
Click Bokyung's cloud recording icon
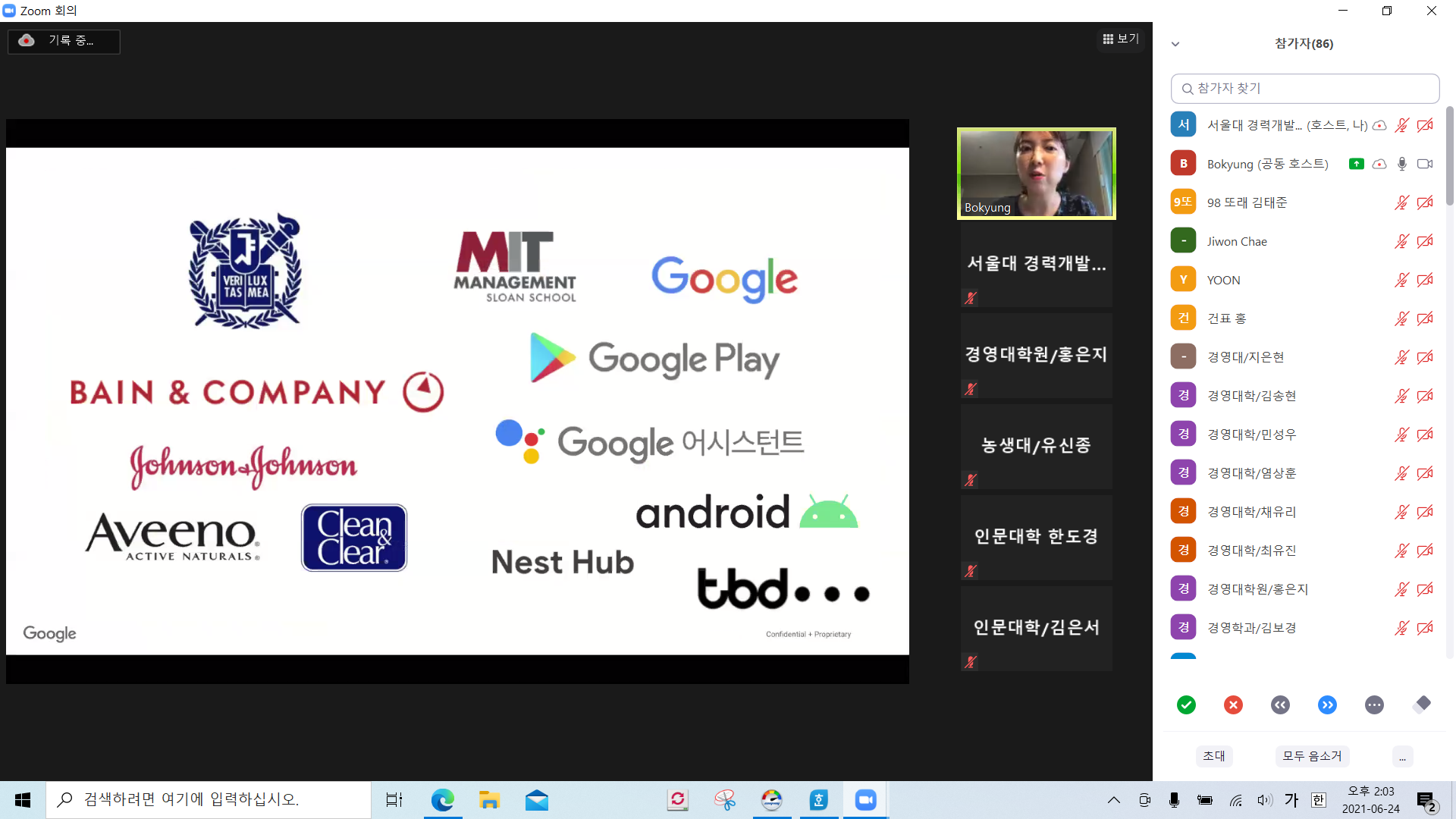click(x=1379, y=164)
